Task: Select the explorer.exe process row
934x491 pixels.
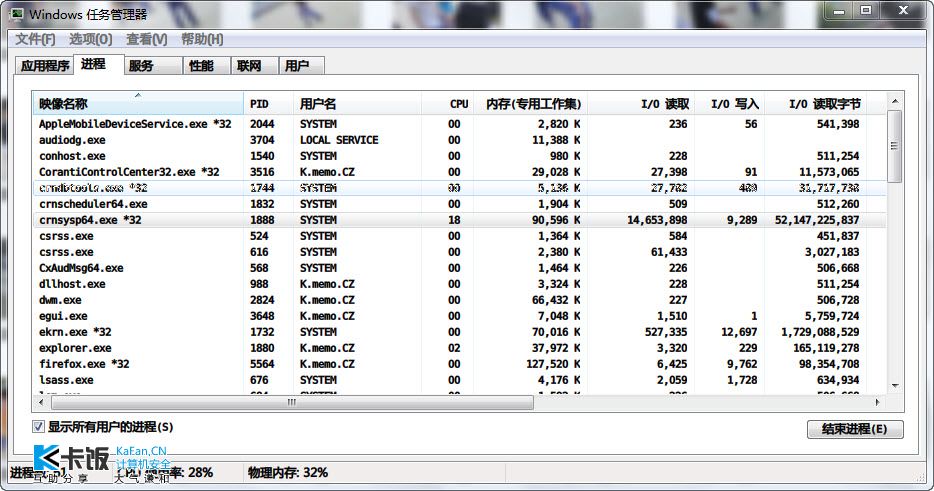Action: pyautogui.click(x=459, y=348)
